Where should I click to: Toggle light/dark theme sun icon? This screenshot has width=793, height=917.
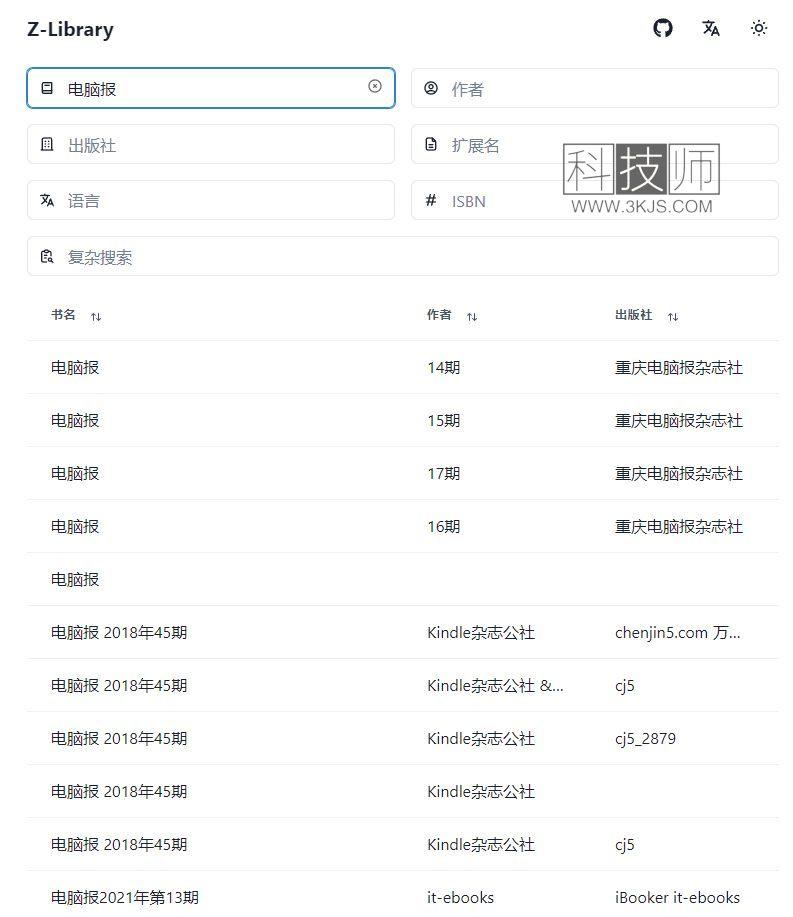[x=758, y=28]
